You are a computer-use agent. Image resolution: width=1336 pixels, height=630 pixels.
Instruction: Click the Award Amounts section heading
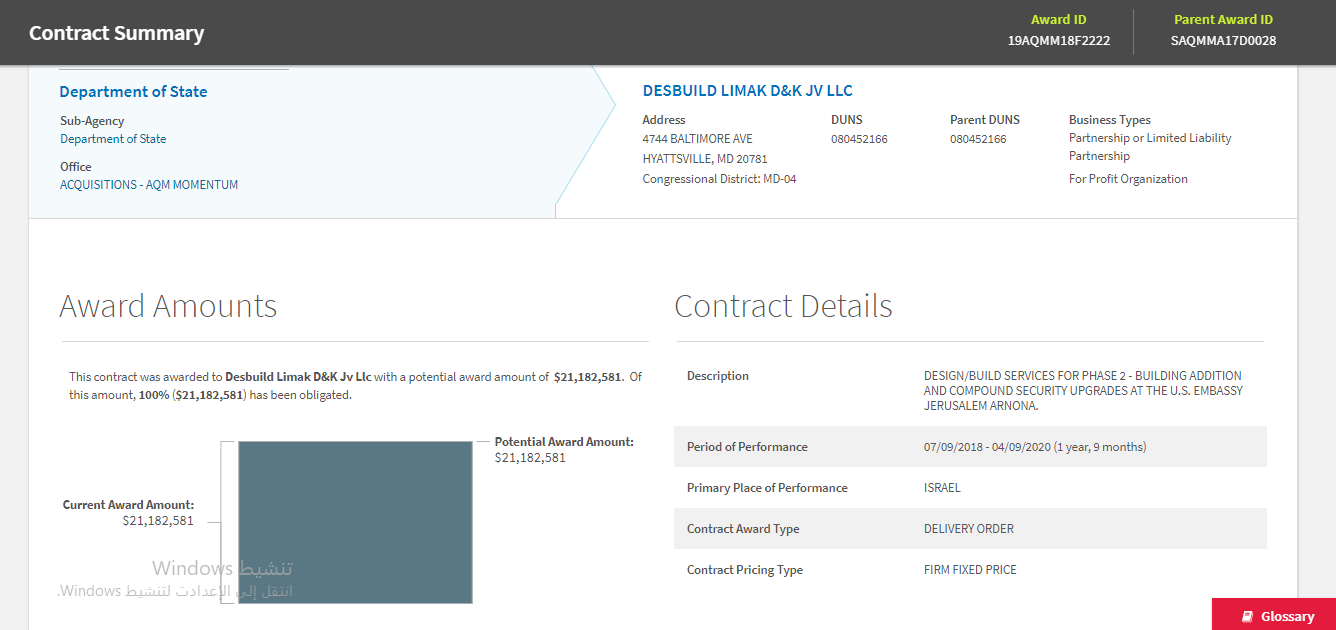168,306
